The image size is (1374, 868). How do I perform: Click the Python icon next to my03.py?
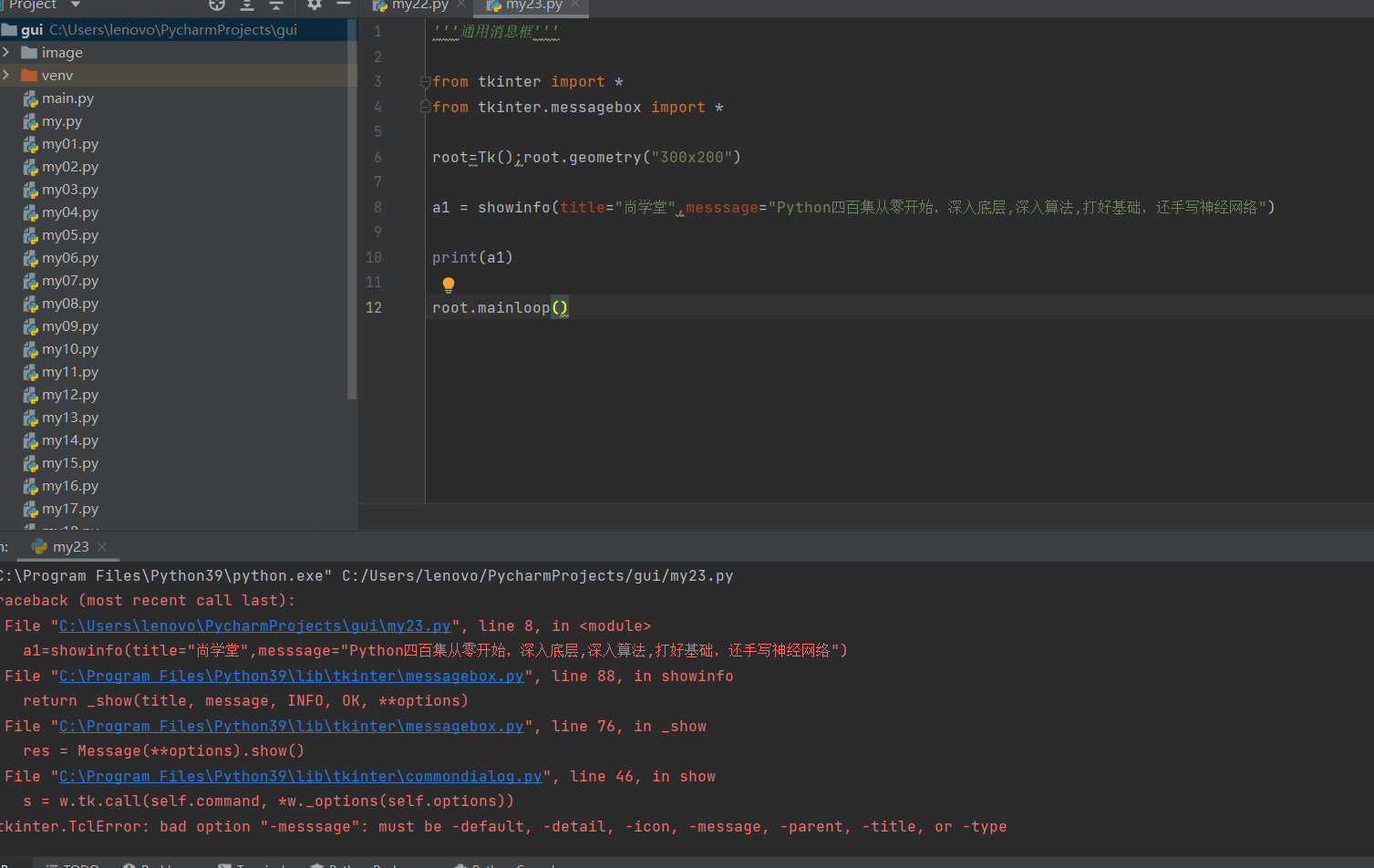coord(30,190)
